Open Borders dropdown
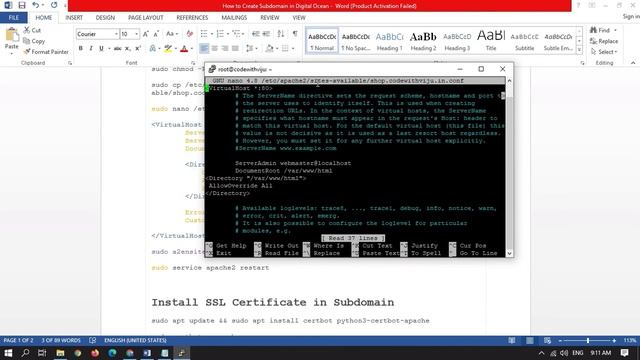The width and height of the screenshot is (640, 360). click(x=293, y=49)
